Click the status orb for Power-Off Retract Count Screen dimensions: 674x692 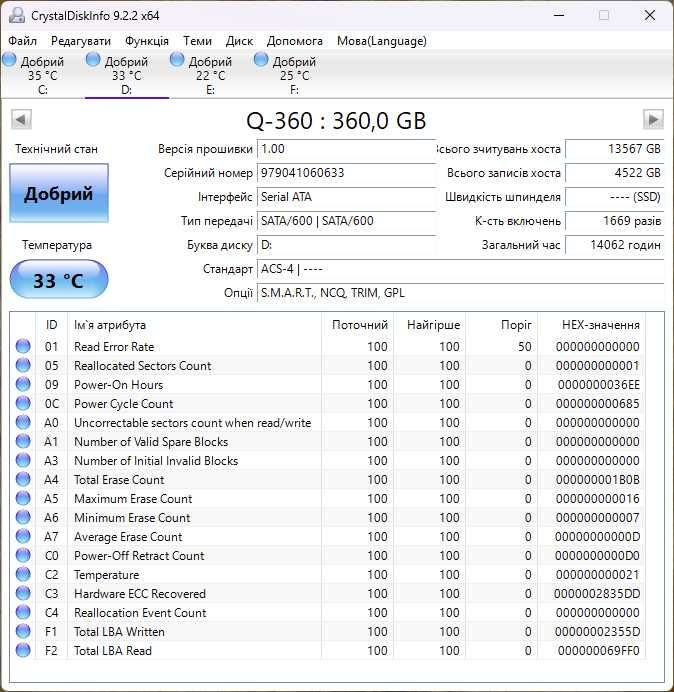[23, 555]
